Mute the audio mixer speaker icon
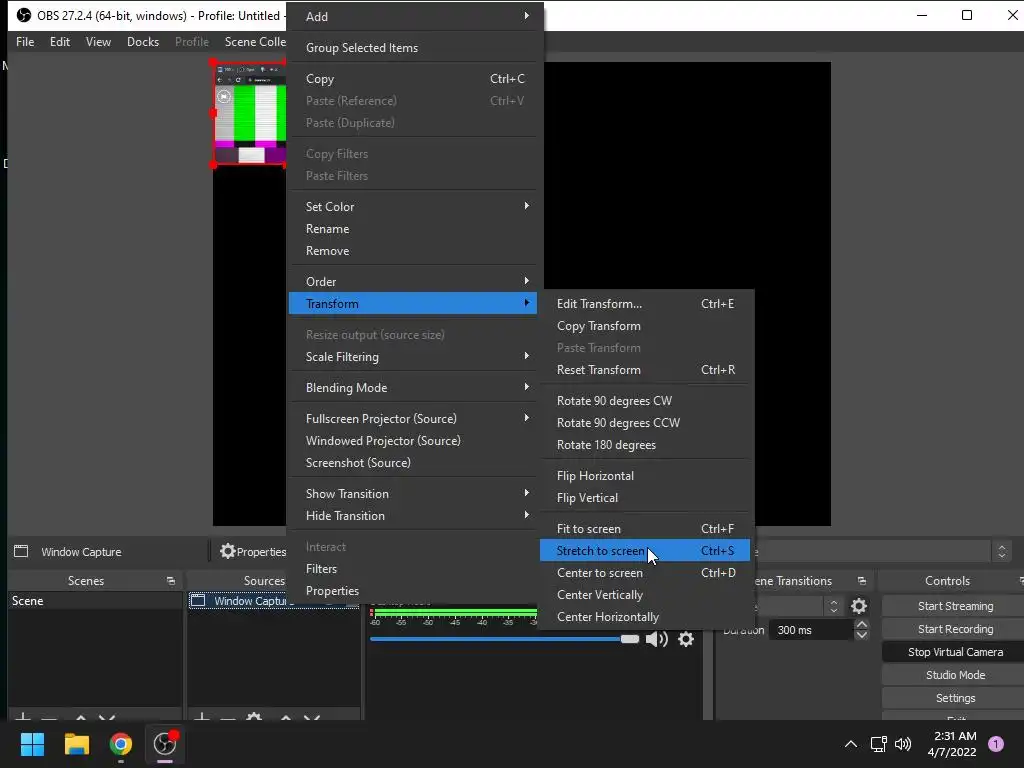Image resolution: width=1024 pixels, height=768 pixels. 656,639
